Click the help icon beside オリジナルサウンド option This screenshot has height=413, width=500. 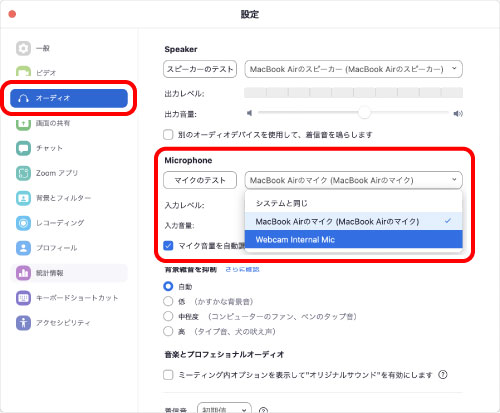(x=443, y=375)
